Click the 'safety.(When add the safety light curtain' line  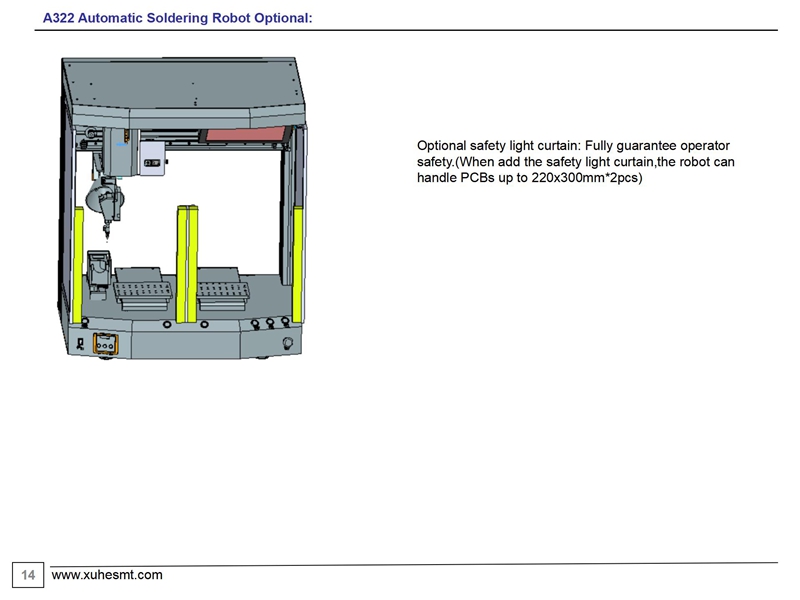[x=576, y=162]
